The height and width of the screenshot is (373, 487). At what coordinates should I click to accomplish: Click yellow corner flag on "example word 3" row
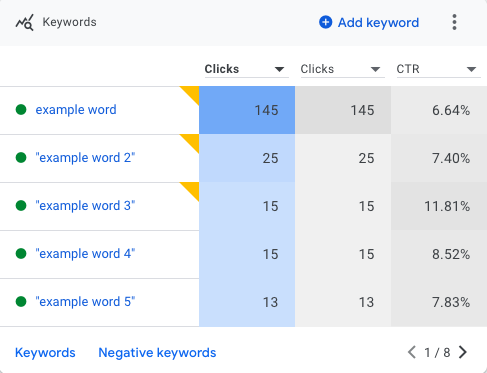[192, 189]
